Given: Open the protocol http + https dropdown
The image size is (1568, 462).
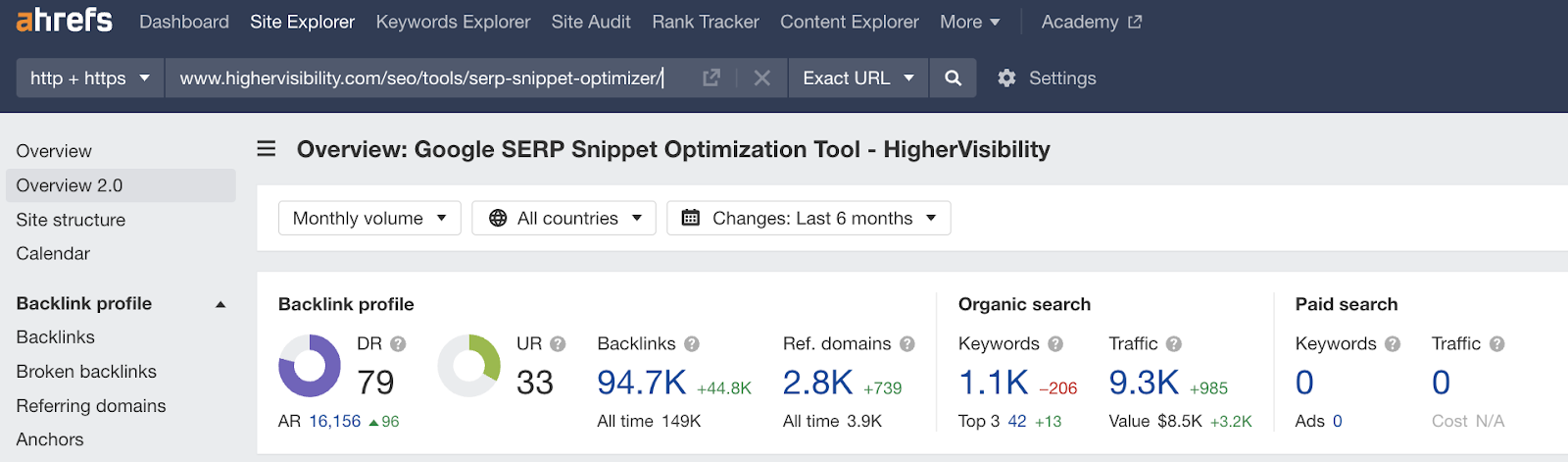Looking at the screenshot, I should click(90, 77).
